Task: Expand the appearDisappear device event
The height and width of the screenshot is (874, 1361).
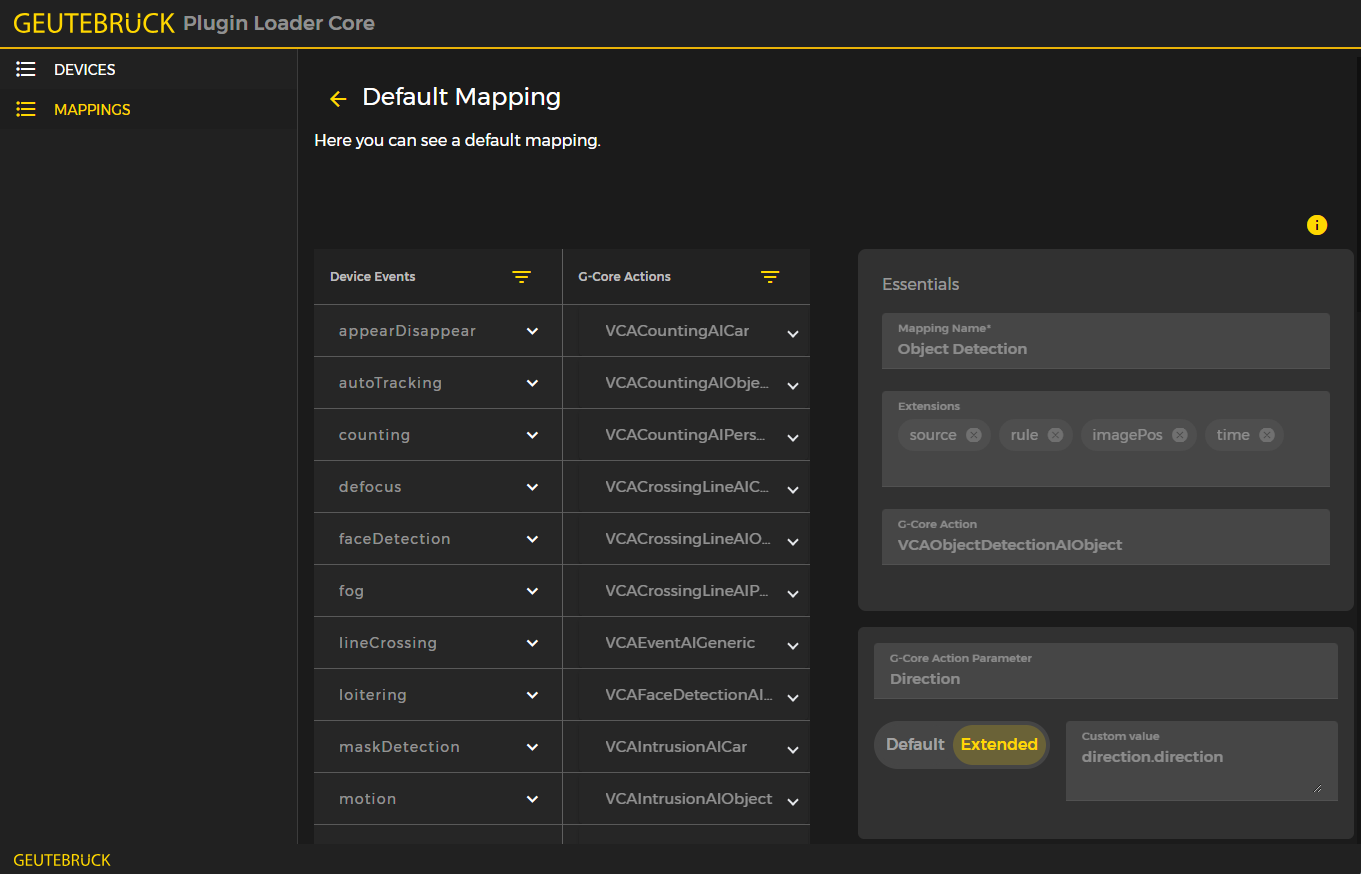Action: click(533, 330)
